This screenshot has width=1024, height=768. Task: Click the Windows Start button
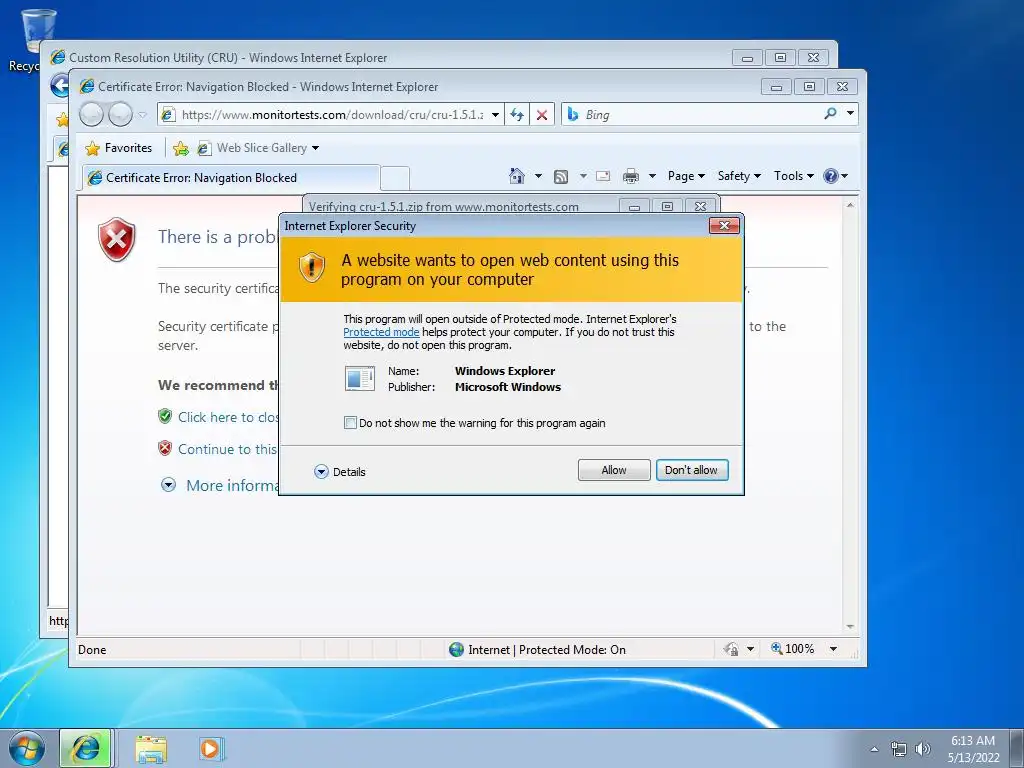(x=27, y=748)
